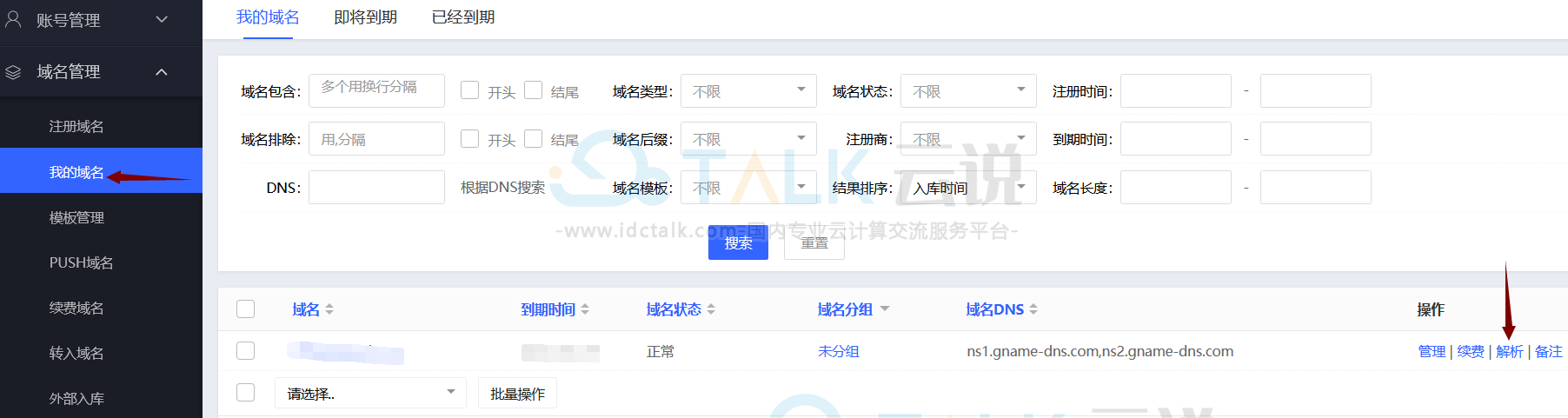Sort by 域名 column sort arrows
Screen dimensions: 1568x418
[329, 309]
